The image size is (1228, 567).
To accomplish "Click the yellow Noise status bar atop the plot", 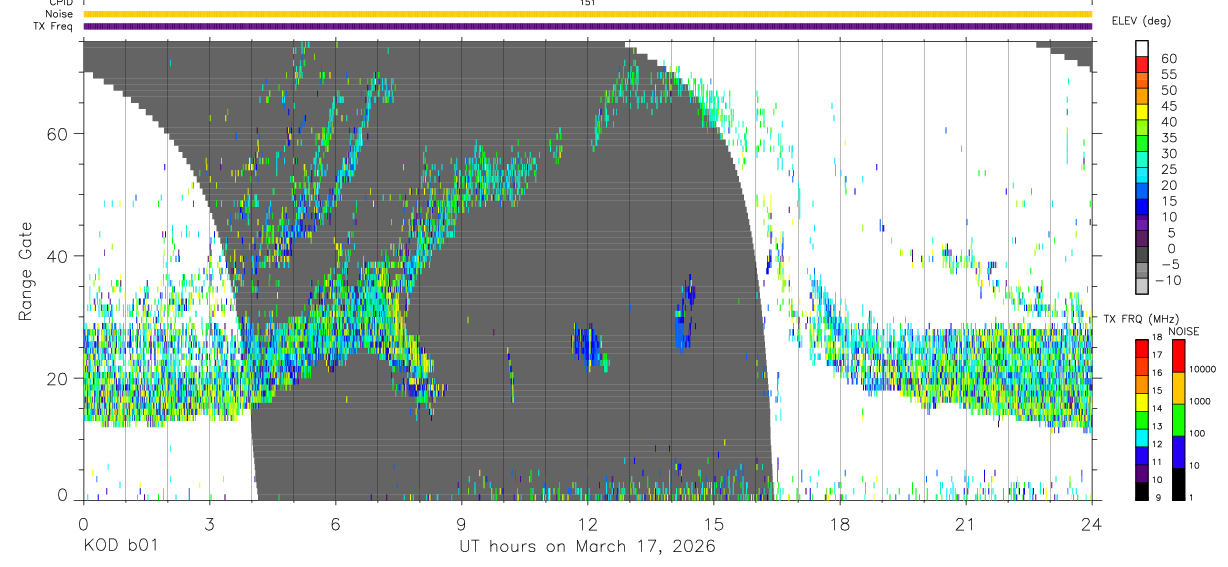I will 587,14.
